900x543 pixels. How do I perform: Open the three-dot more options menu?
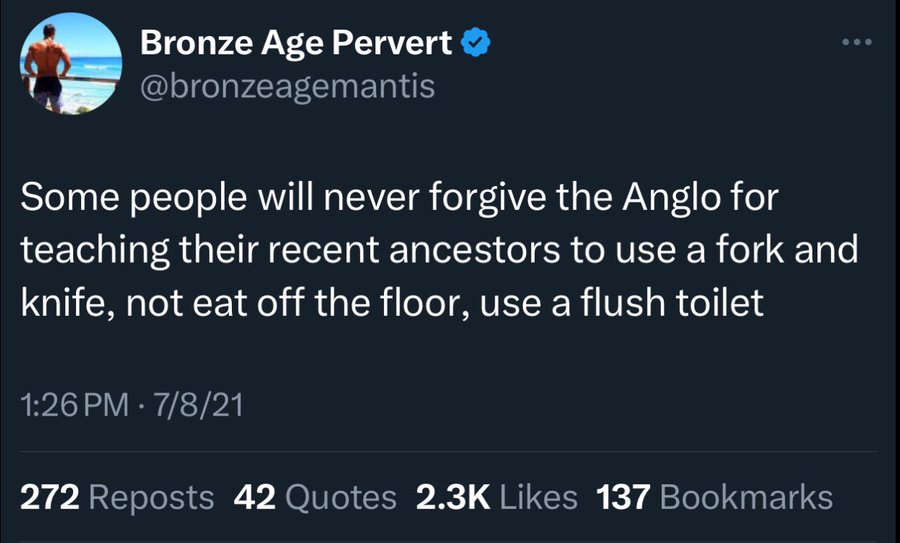pos(856,43)
